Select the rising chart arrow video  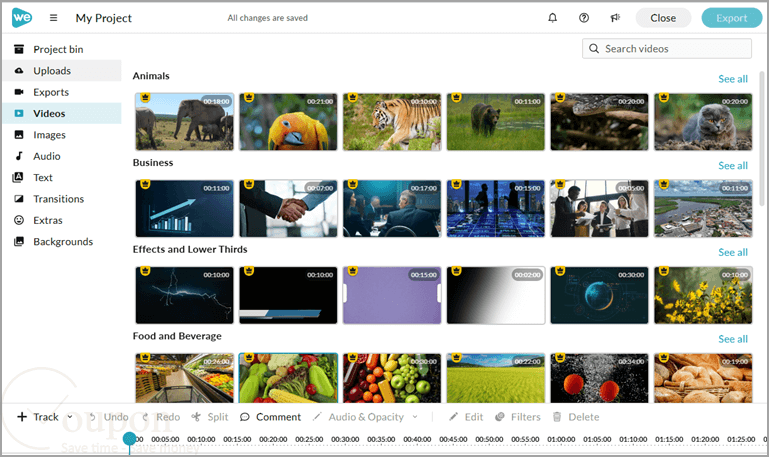[184, 208]
